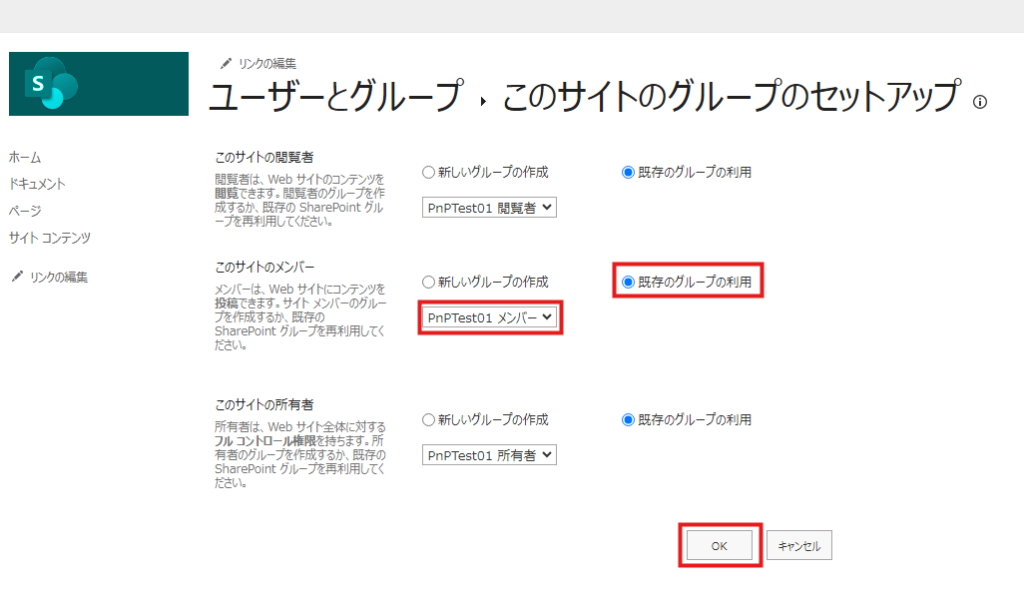Select 新しいグループの作成 for site visitors (閲覧者)
The height and width of the screenshot is (604, 1024).
pyautogui.click(x=428, y=172)
